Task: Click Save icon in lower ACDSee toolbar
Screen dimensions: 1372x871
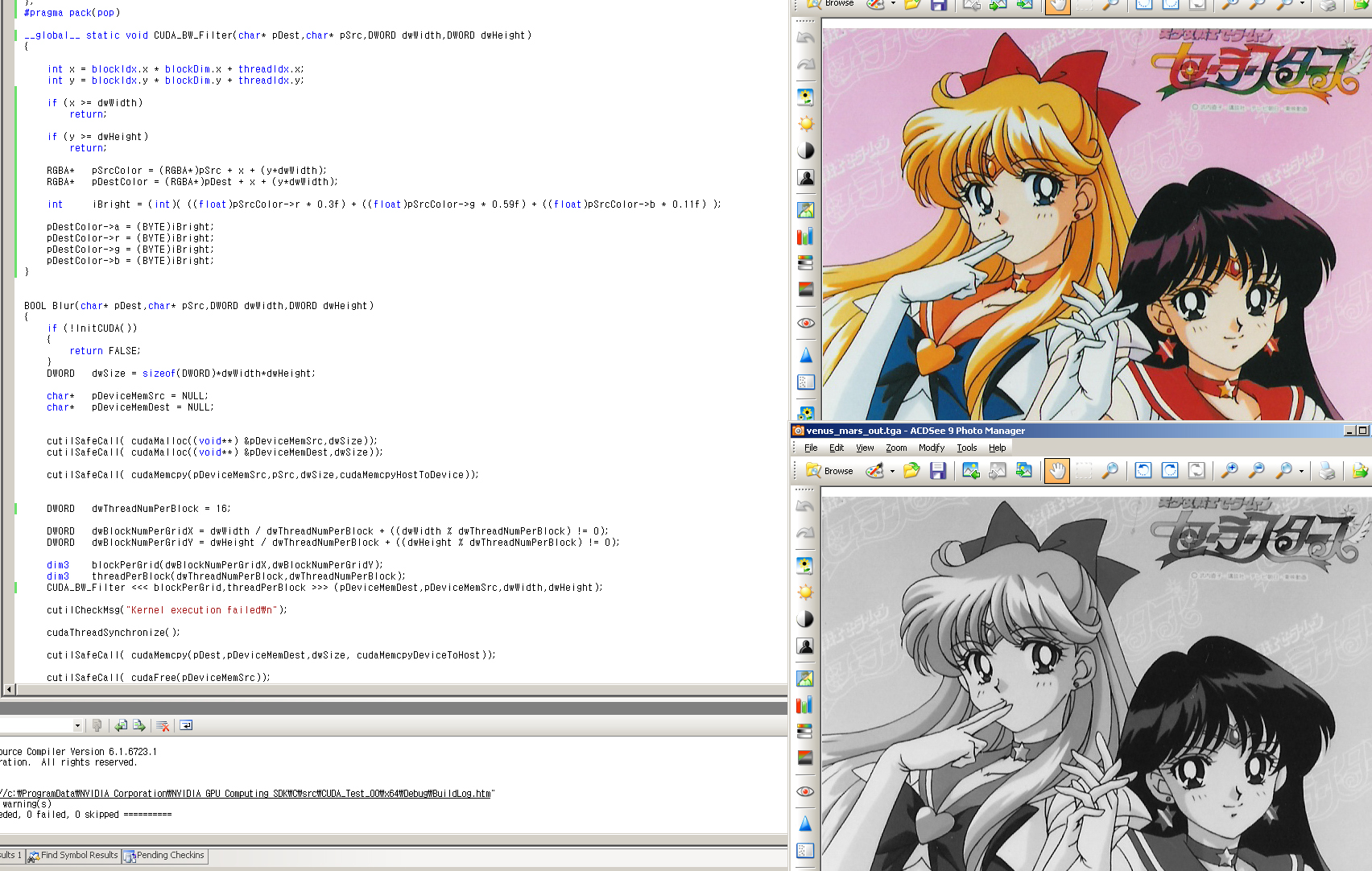Action: [937, 471]
